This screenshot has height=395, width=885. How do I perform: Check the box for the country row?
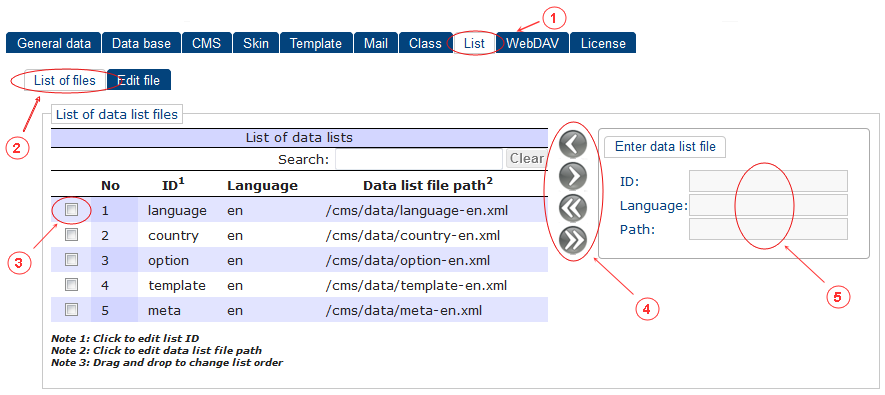71,235
